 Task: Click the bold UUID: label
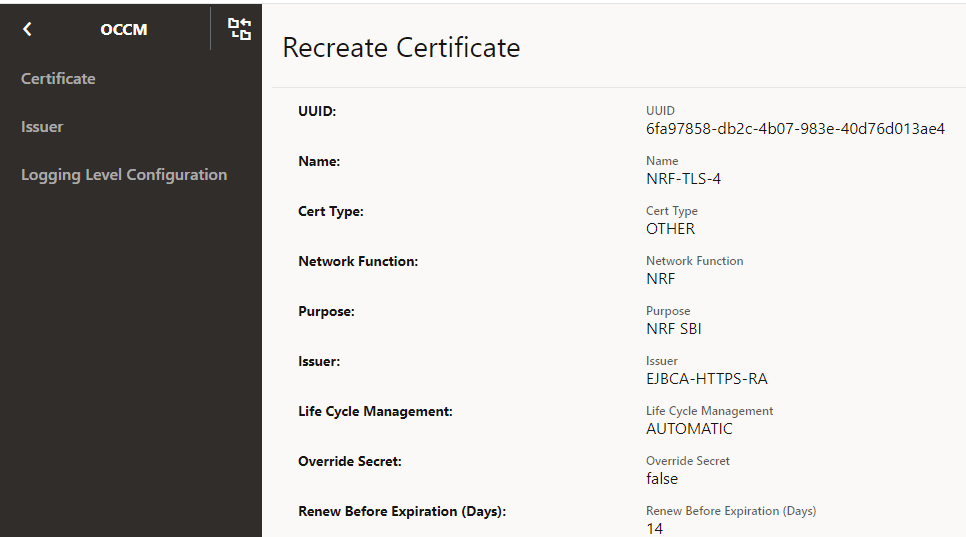pyautogui.click(x=317, y=111)
